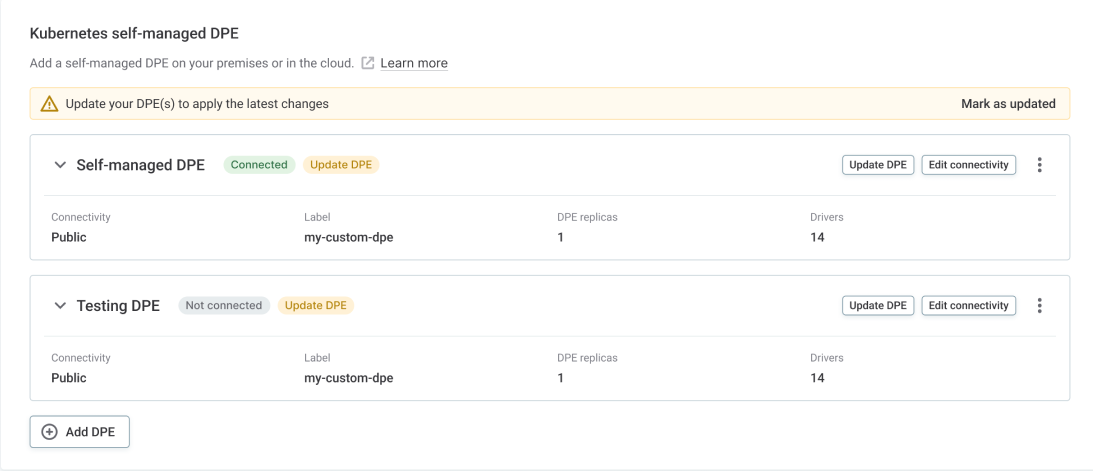This screenshot has height=471, width=1093.
Task: Click the Self-managed DPE card title
Action: (x=140, y=165)
